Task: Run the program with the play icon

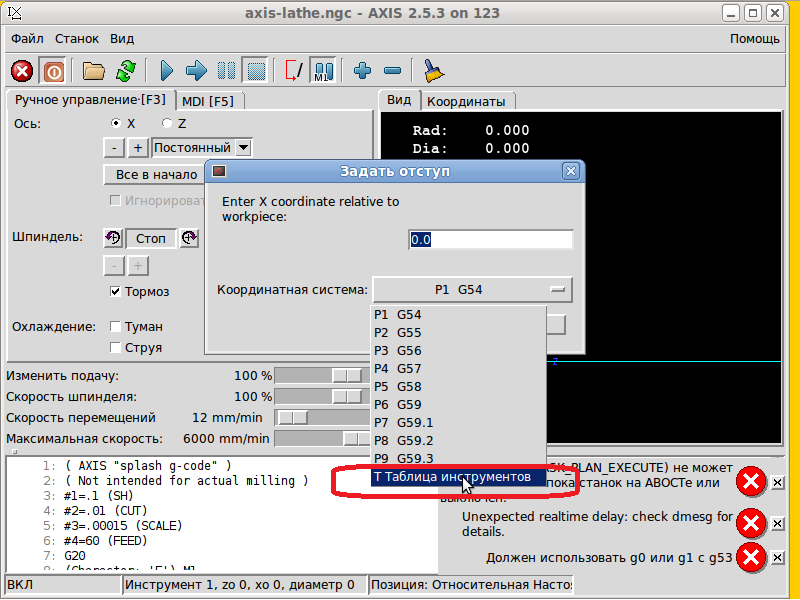Action: tap(166, 71)
